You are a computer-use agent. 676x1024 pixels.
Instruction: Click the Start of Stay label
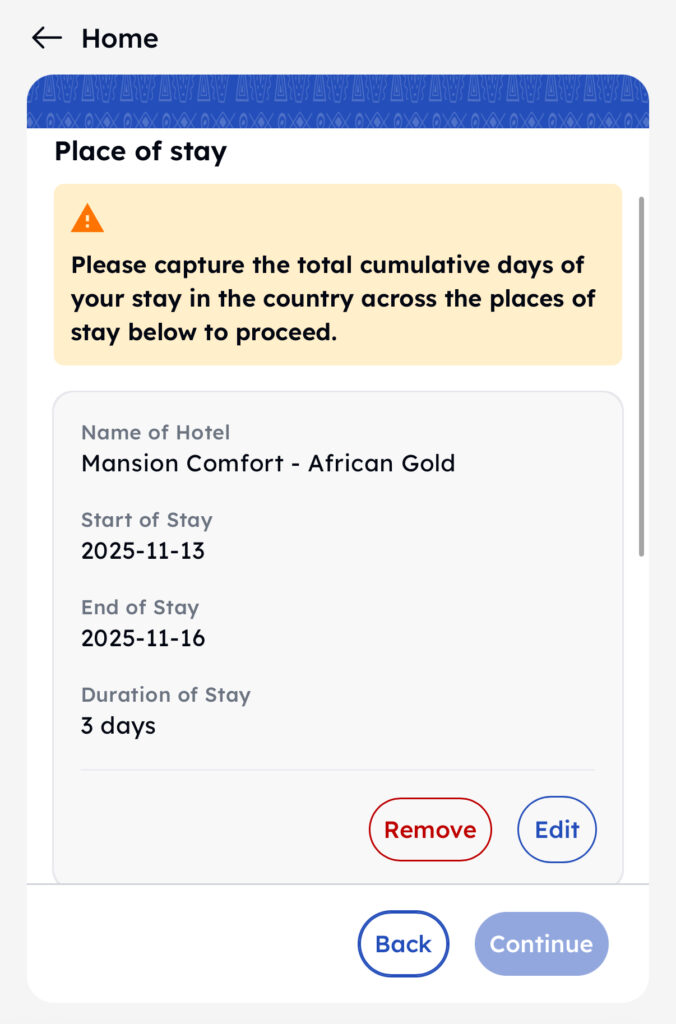click(146, 520)
